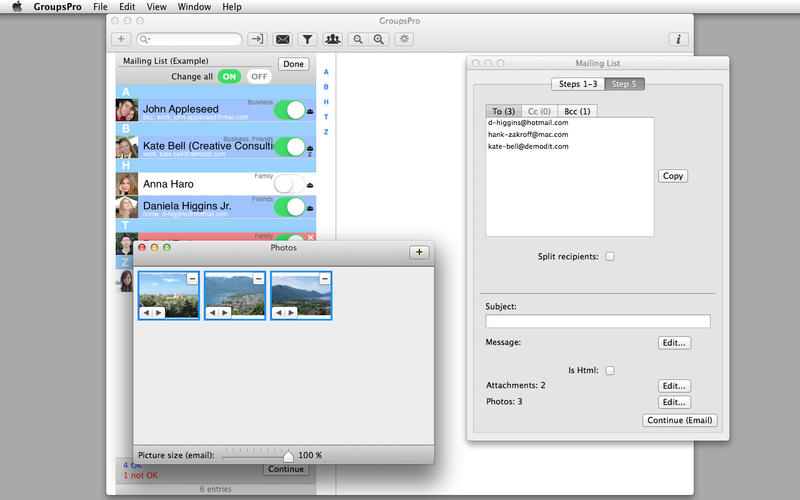Open the Window menu
The width and height of the screenshot is (800, 500).
click(x=193, y=7)
